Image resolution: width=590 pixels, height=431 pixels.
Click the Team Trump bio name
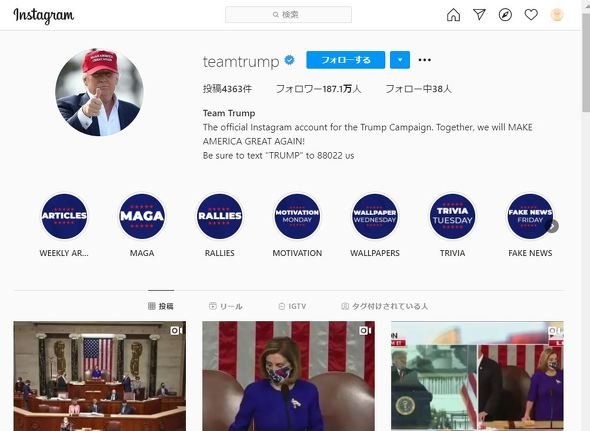229,113
